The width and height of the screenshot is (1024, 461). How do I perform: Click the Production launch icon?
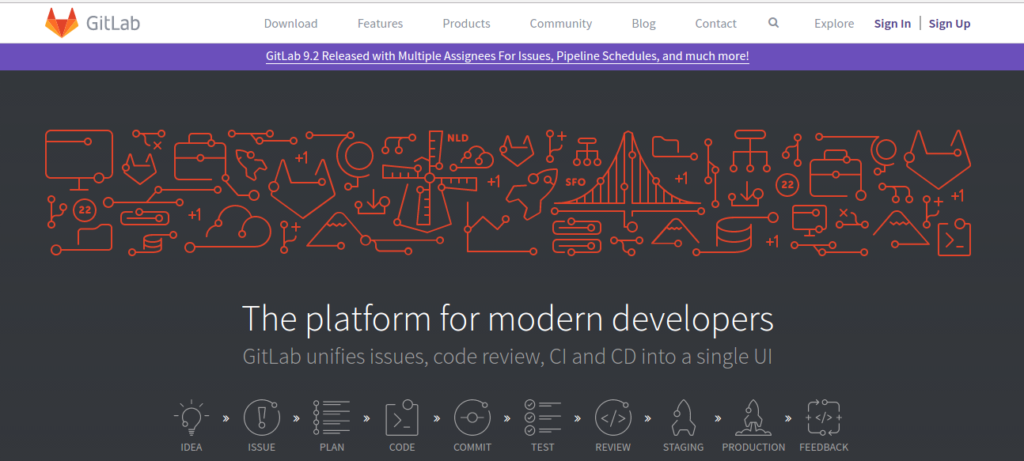tap(753, 415)
